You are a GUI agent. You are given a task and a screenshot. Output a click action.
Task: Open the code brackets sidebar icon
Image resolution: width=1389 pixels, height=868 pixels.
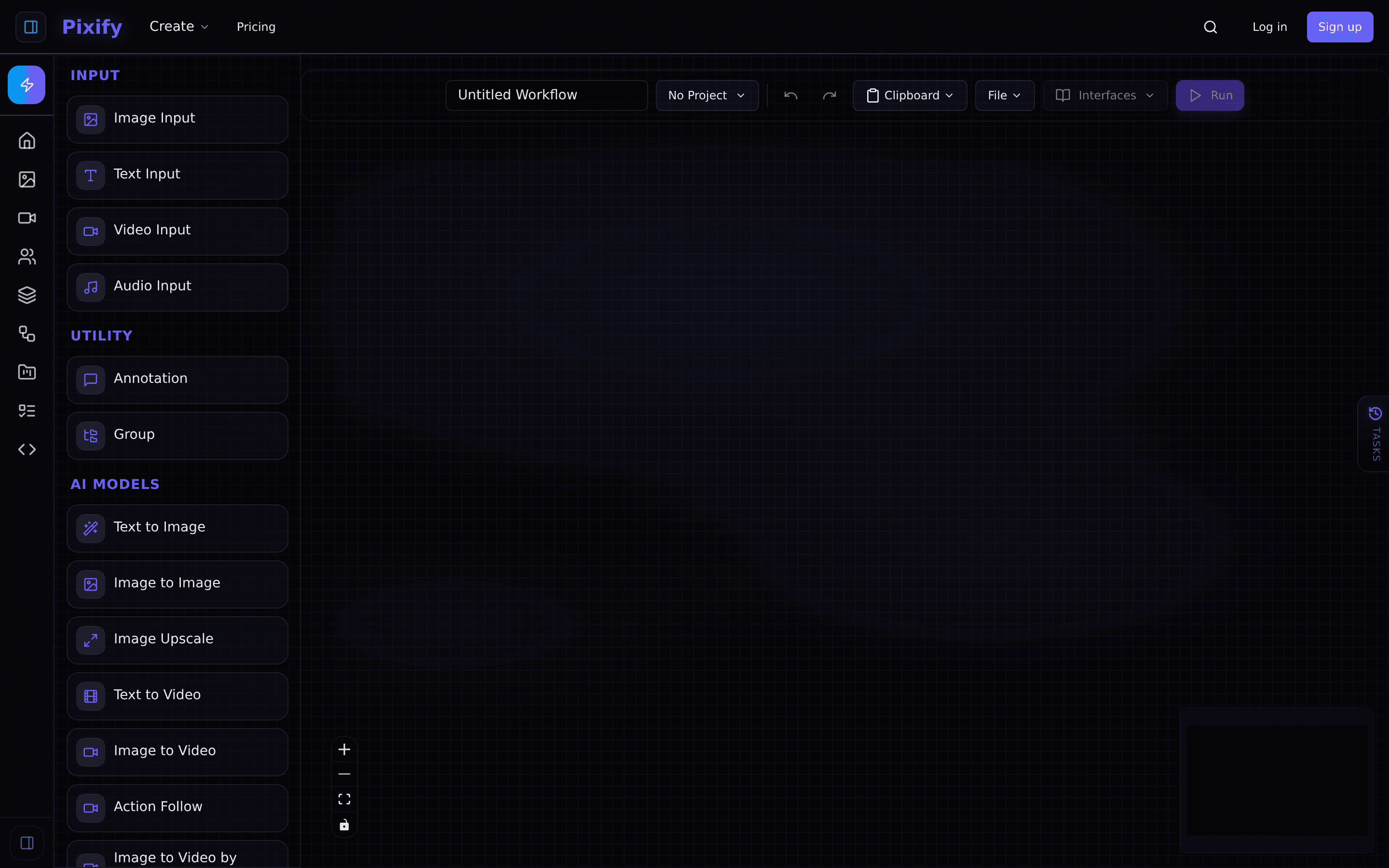(x=27, y=449)
